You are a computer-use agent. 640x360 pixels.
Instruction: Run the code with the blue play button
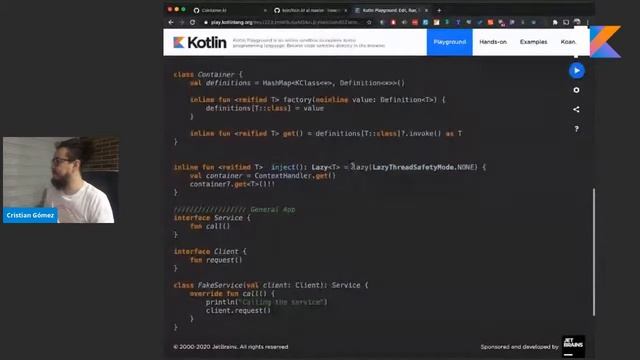[576, 71]
